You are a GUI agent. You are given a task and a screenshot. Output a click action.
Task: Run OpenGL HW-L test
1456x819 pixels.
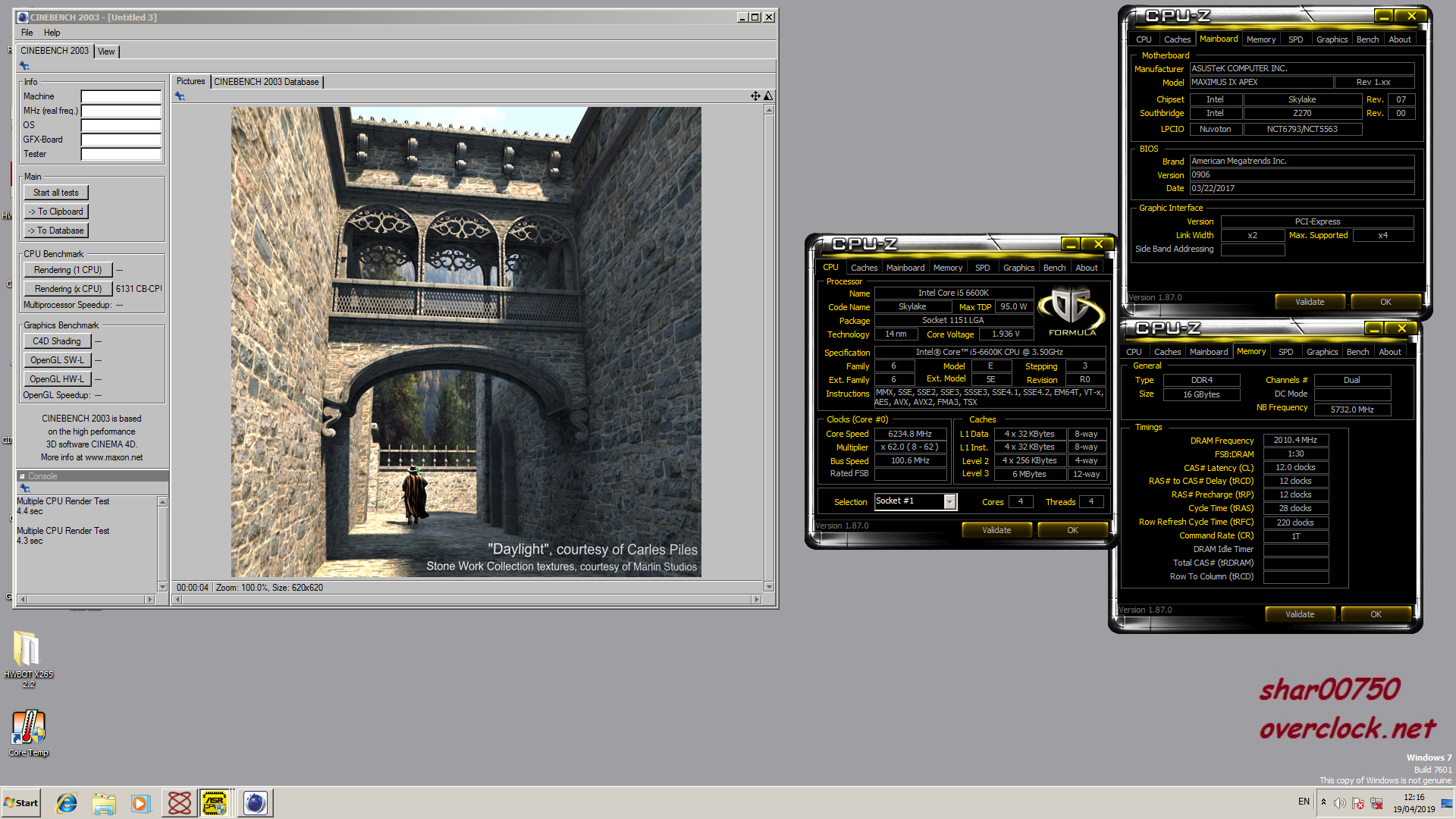(x=57, y=379)
